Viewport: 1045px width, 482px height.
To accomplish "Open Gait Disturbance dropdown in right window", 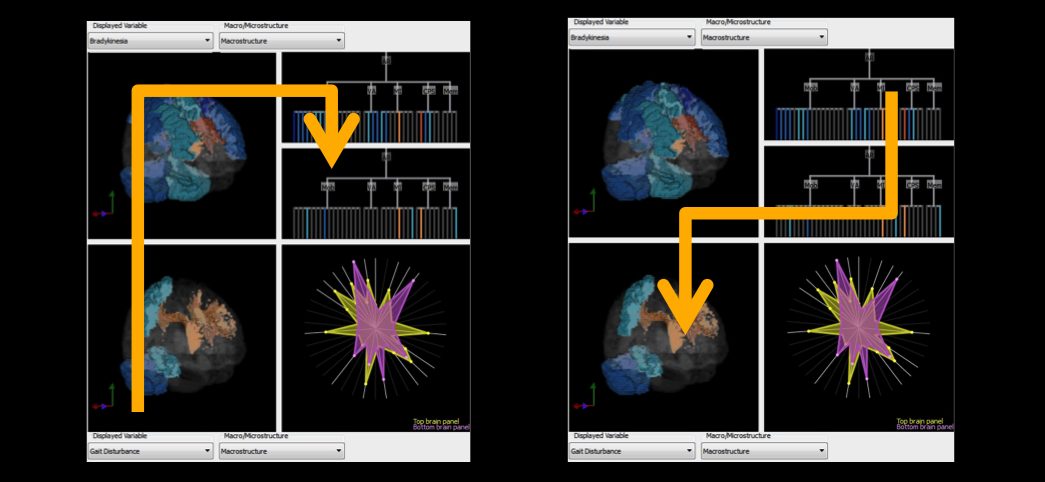I will click(x=632, y=451).
